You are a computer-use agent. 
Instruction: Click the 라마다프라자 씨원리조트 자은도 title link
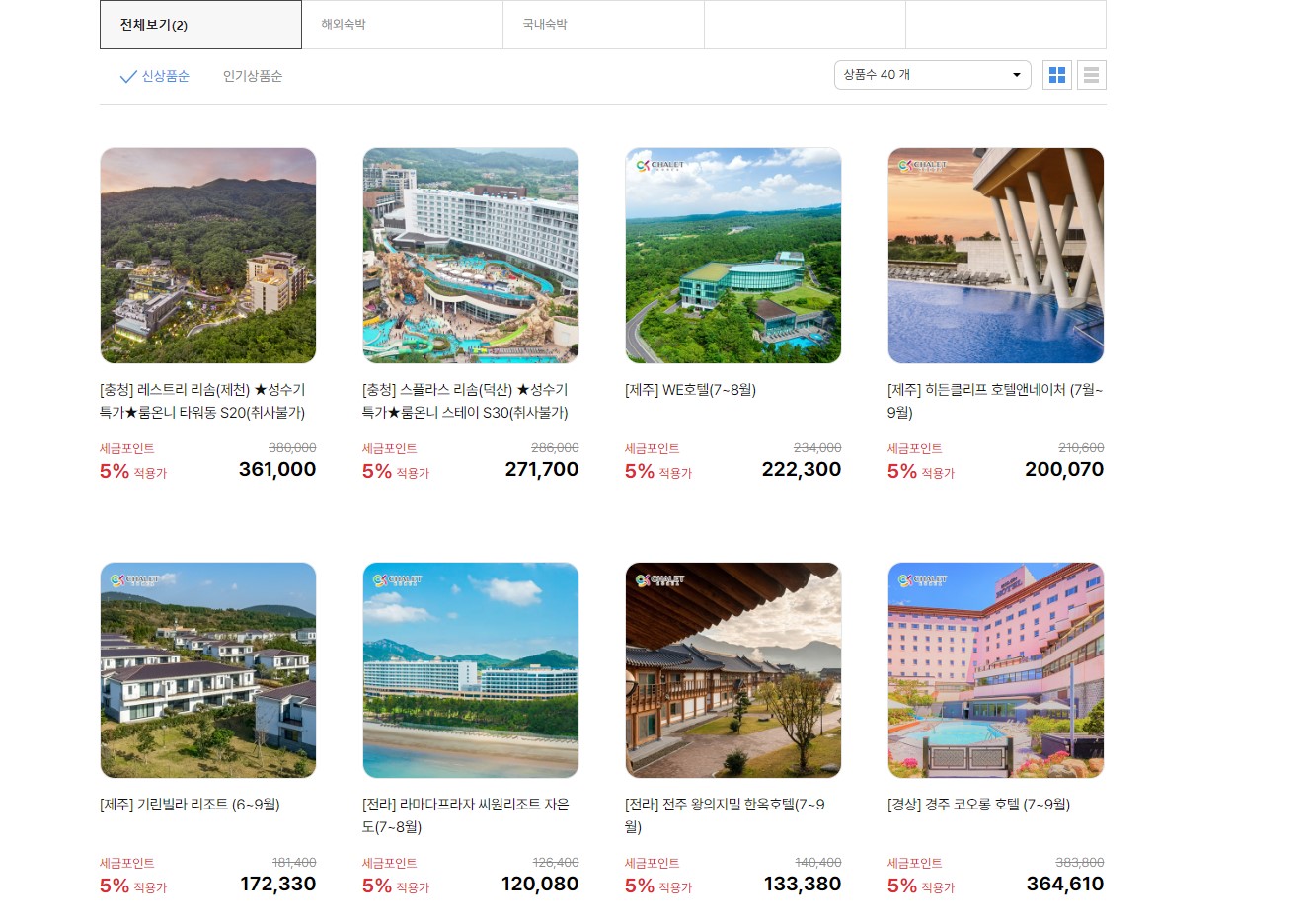(x=466, y=815)
